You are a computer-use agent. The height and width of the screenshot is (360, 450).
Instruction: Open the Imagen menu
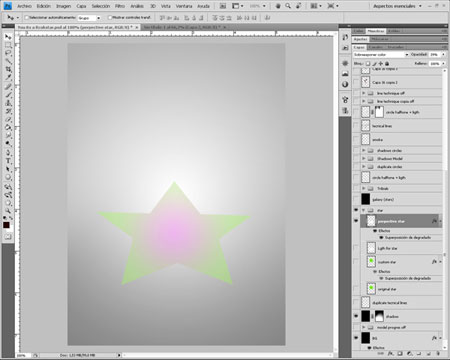[63, 6]
